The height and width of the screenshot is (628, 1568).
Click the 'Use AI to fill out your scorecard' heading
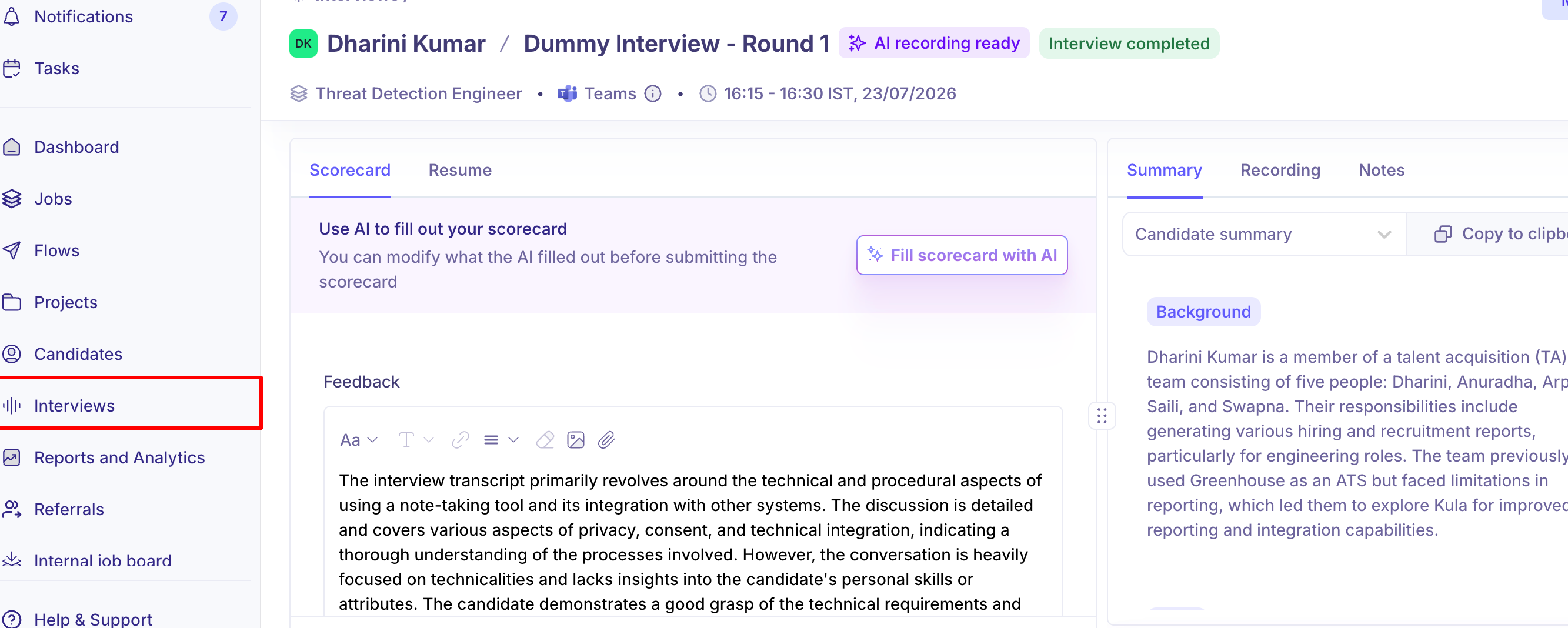(442, 229)
